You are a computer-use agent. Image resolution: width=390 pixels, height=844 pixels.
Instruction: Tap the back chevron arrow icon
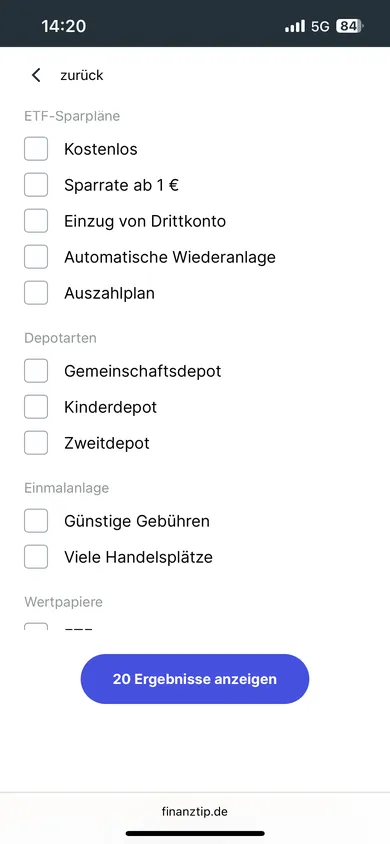(36, 75)
